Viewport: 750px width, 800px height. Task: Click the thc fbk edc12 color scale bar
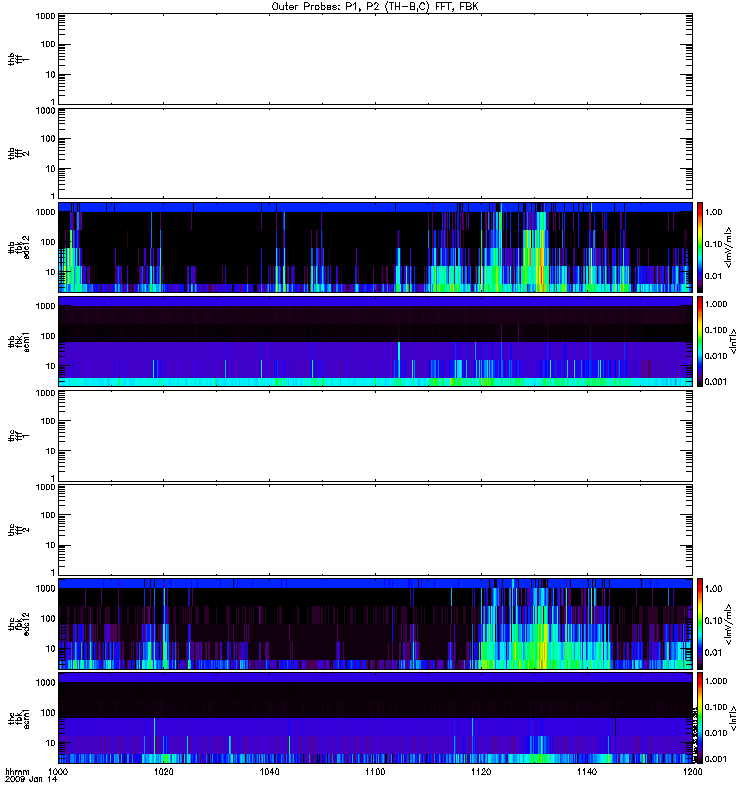tap(700, 623)
